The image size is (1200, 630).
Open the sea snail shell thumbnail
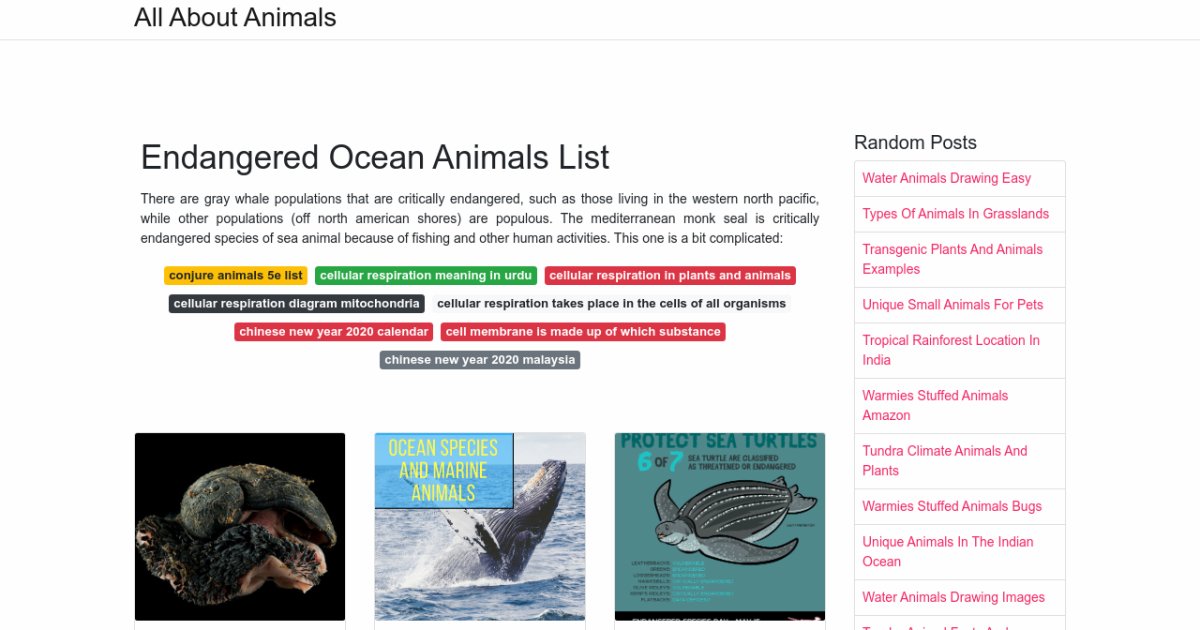[240, 526]
